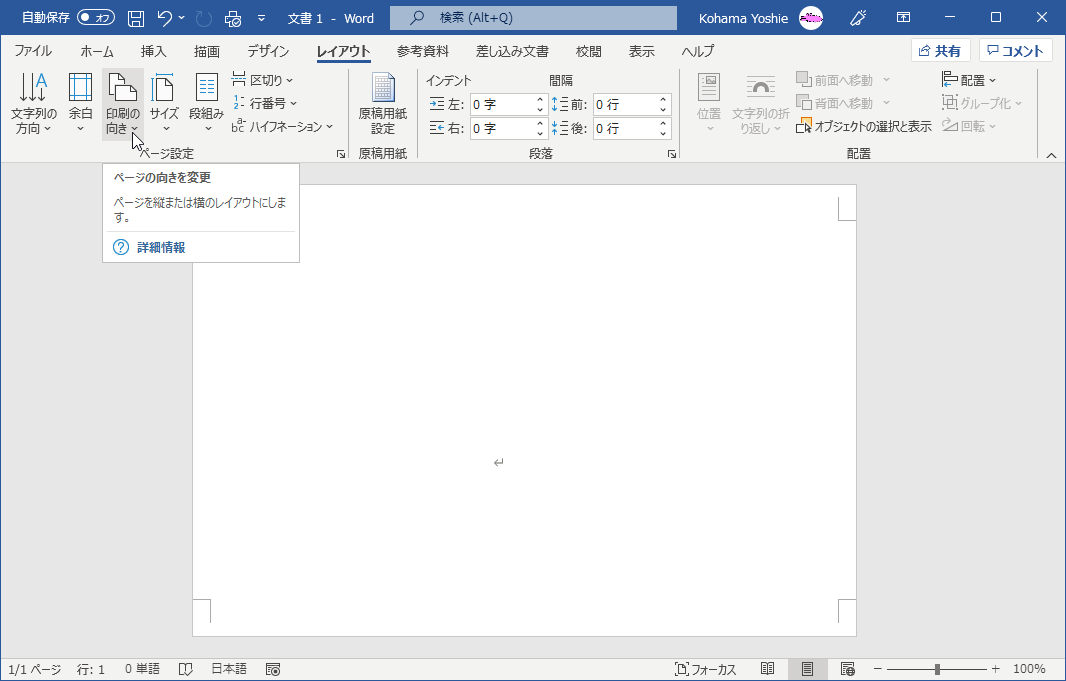Click オブジェクトの選択と表示 (Selection Pane)

[863, 126]
